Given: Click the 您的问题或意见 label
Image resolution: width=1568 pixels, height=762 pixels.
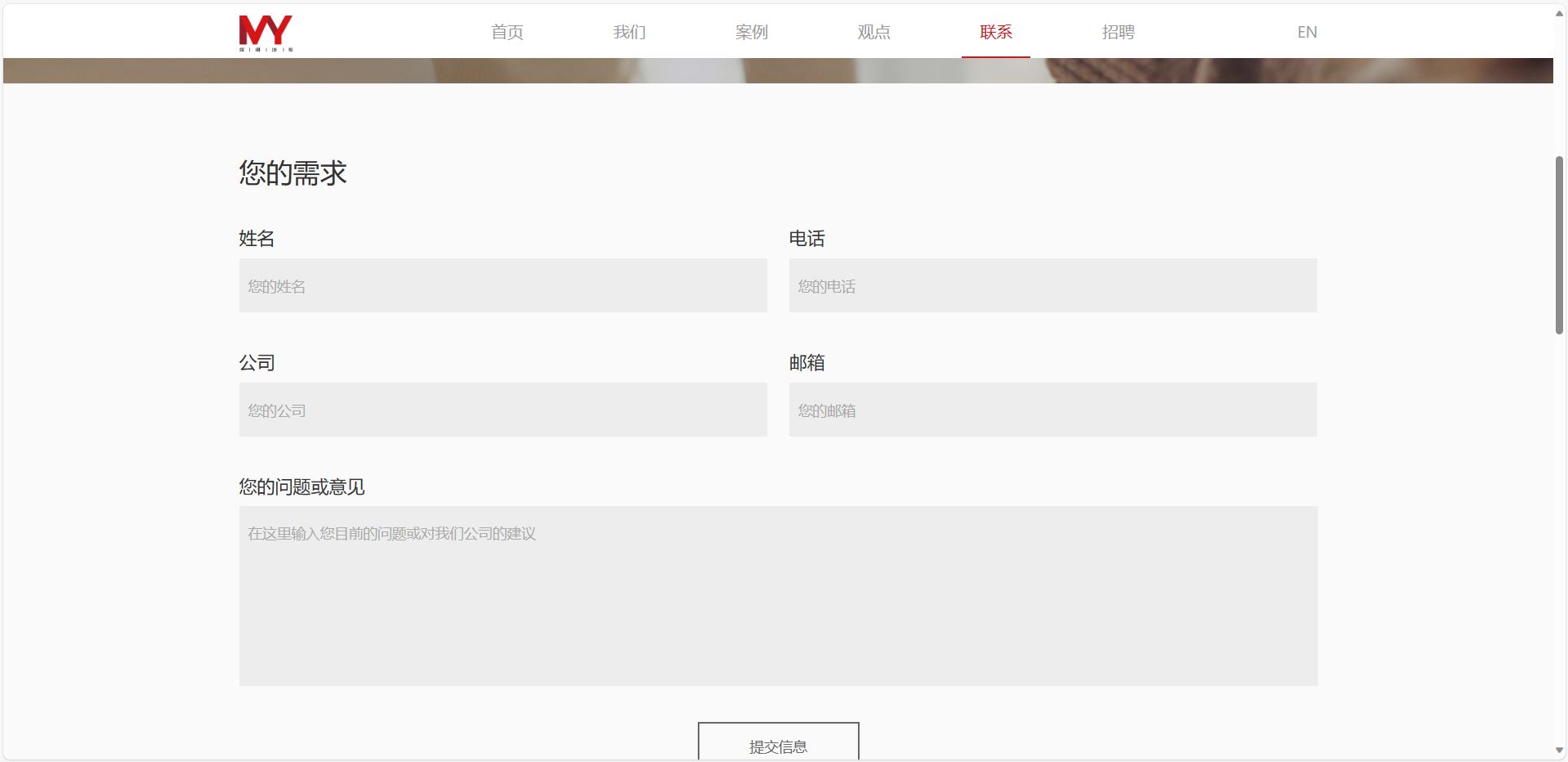Looking at the screenshot, I should (x=302, y=487).
